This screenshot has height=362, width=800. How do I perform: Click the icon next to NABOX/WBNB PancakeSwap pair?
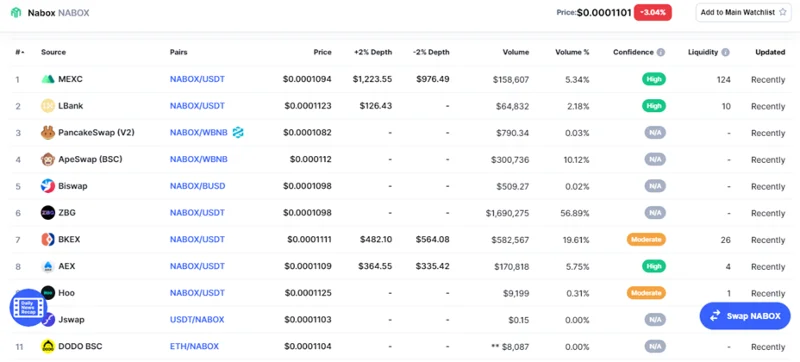[238, 133]
